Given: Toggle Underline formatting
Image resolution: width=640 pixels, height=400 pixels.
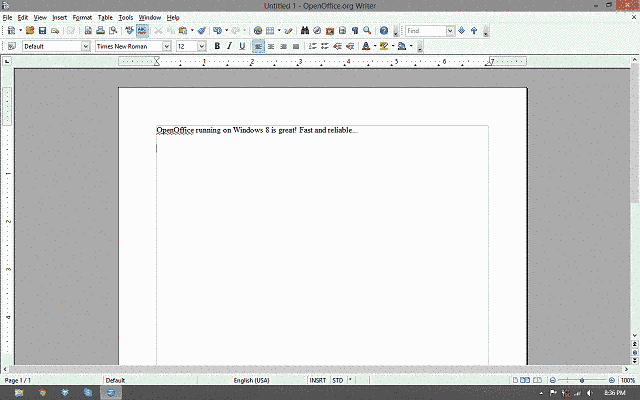Looking at the screenshot, I should coord(242,46).
